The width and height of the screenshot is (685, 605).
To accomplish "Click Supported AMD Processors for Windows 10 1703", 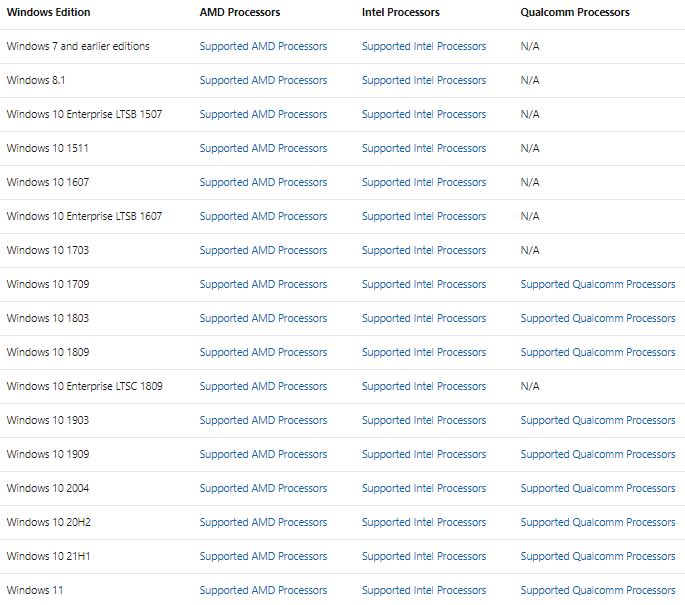I will pyautogui.click(x=263, y=250).
